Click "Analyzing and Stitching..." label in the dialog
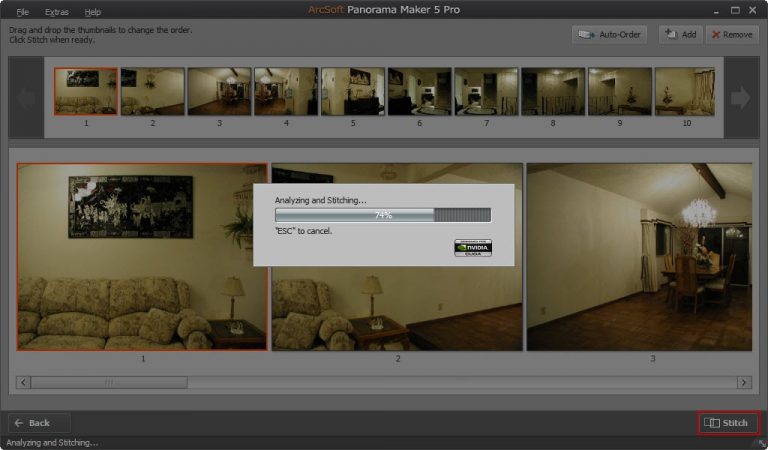 point(320,200)
